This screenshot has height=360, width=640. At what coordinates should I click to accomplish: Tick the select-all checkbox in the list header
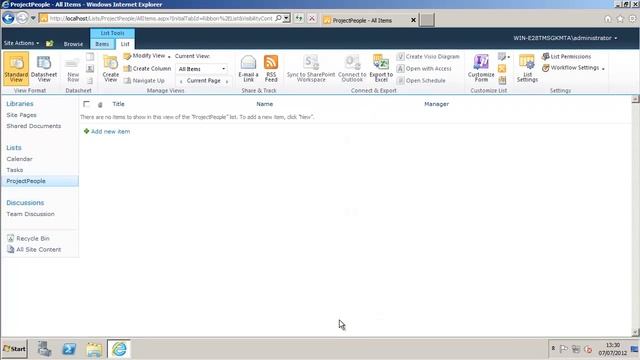[86, 104]
